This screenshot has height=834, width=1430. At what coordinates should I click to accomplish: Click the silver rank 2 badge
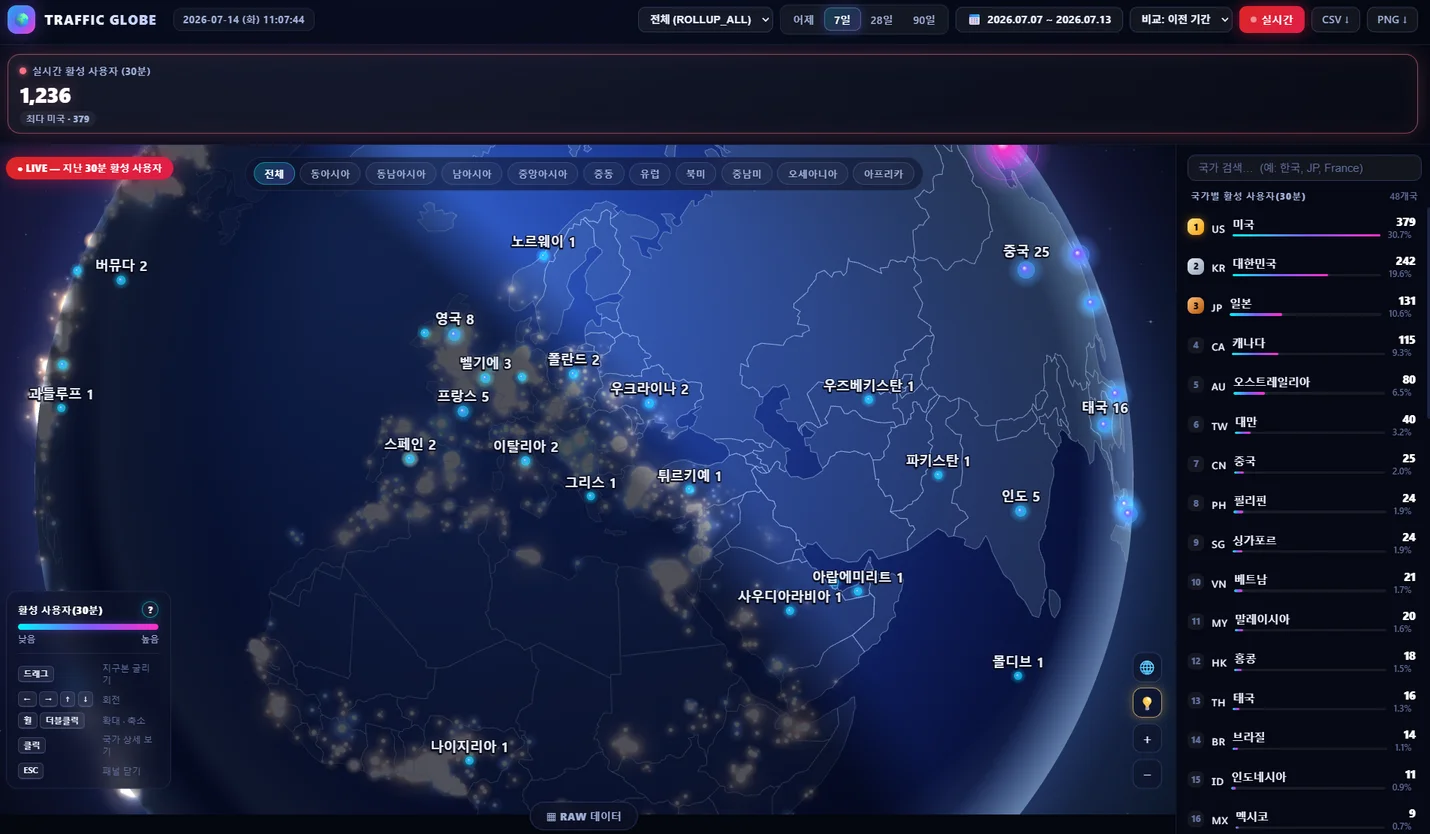coord(1195,267)
